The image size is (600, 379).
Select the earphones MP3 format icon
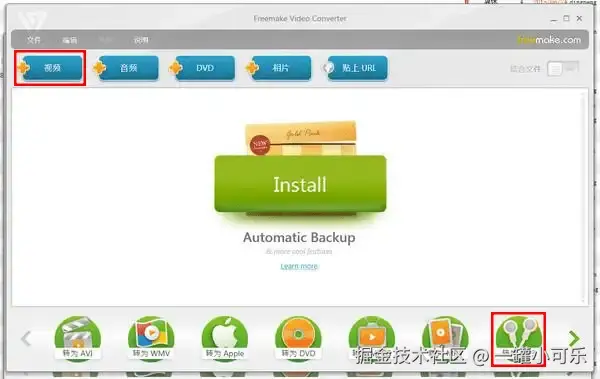518,338
